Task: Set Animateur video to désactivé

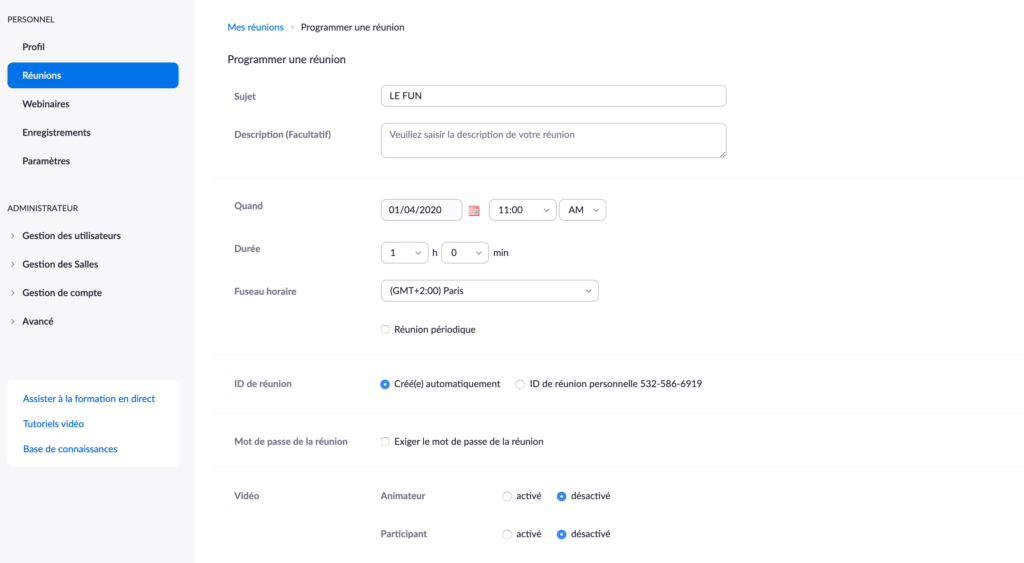Action: coord(562,497)
